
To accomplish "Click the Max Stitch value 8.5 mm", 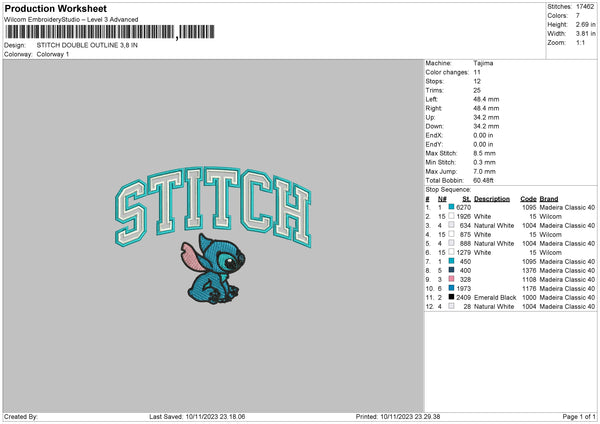I will [x=484, y=153].
